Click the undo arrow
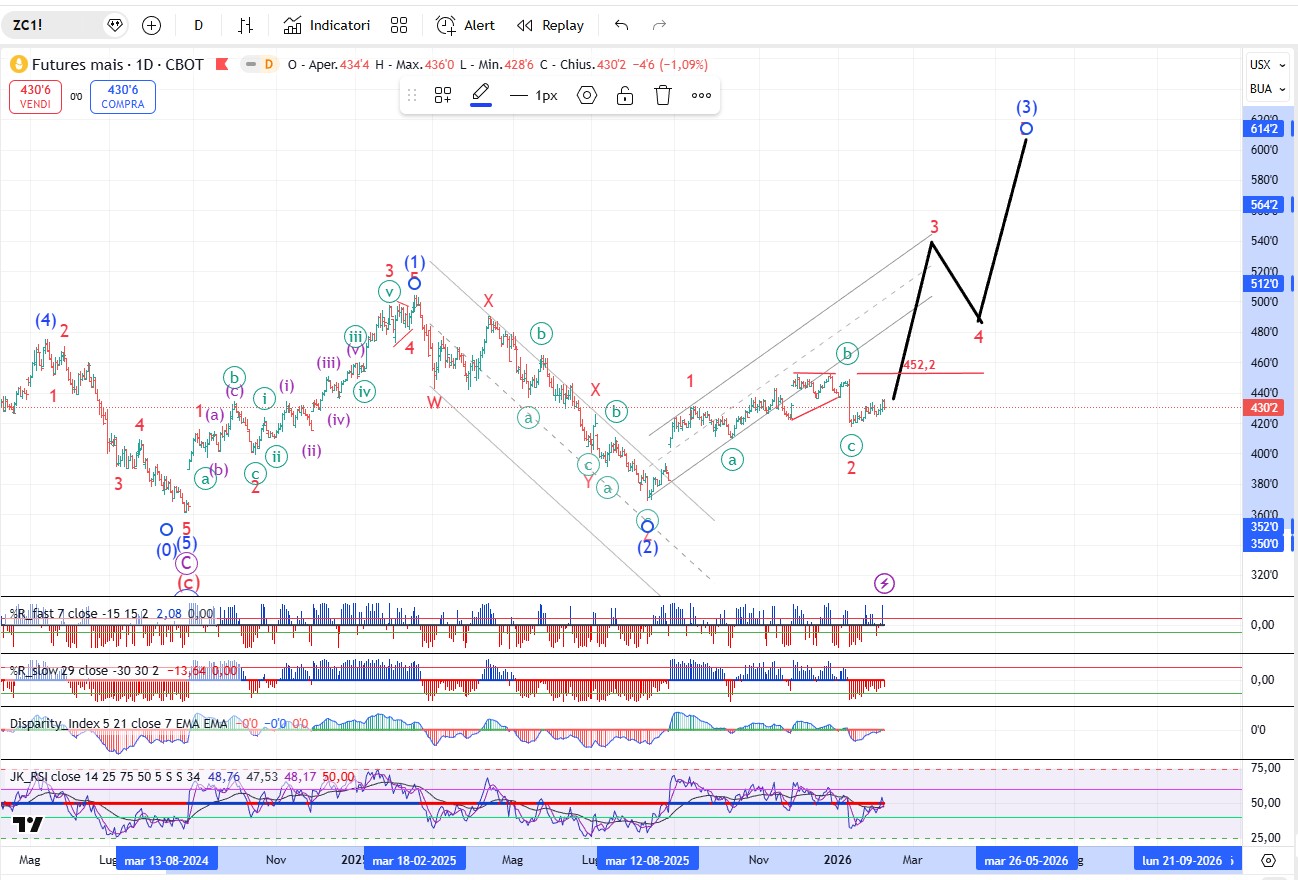This screenshot has height=880, width=1298. pyautogui.click(x=622, y=25)
